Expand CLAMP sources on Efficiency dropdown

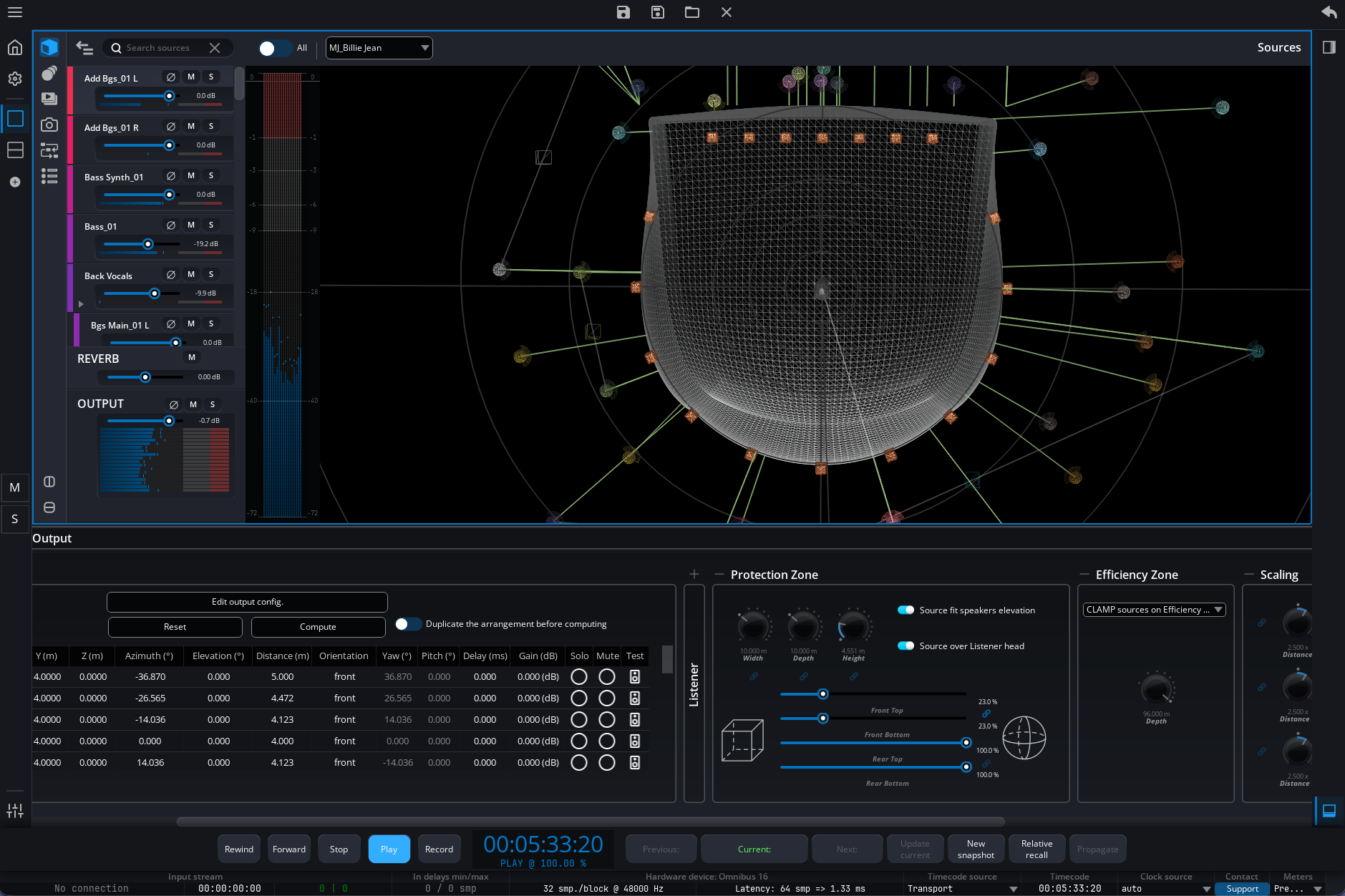click(x=1154, y=610)
